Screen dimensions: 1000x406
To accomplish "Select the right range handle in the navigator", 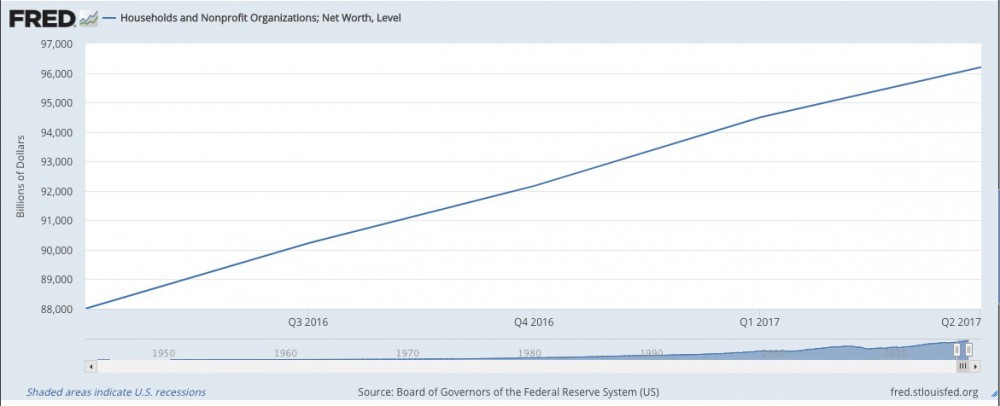I will click(x=968, y=349).
